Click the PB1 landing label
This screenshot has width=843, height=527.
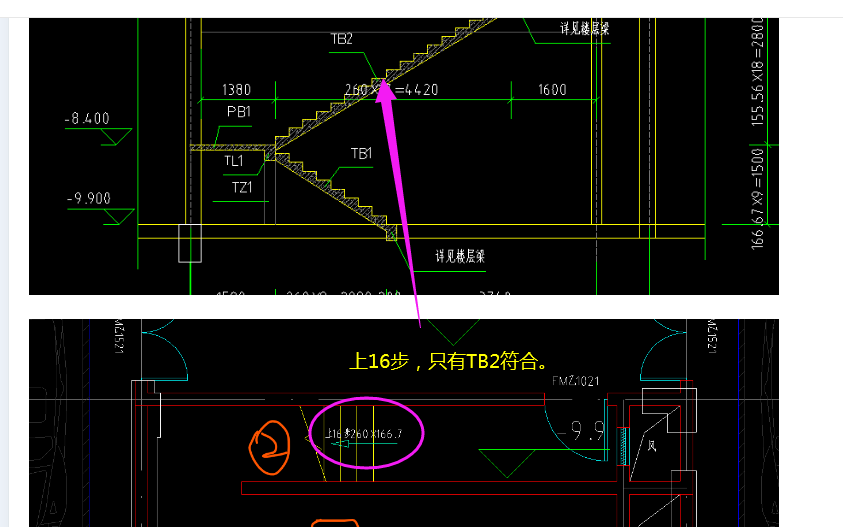(x=239, y=112)
